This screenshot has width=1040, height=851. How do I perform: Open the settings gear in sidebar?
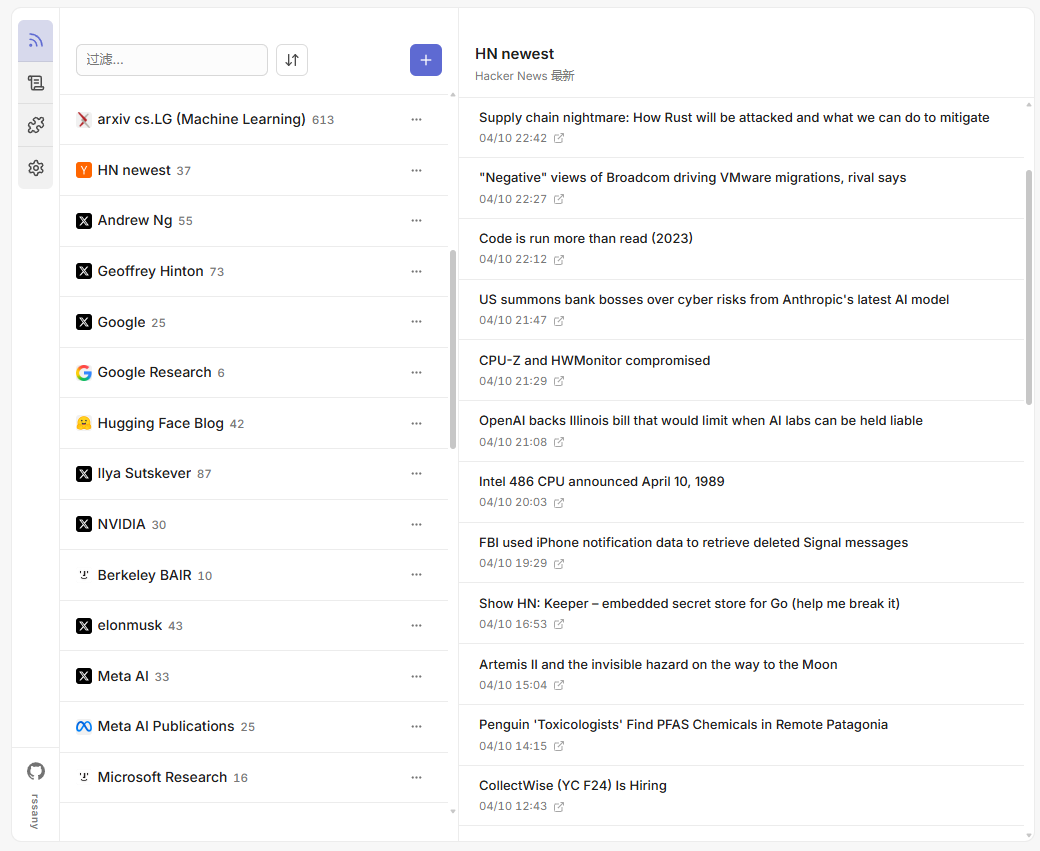36,168
